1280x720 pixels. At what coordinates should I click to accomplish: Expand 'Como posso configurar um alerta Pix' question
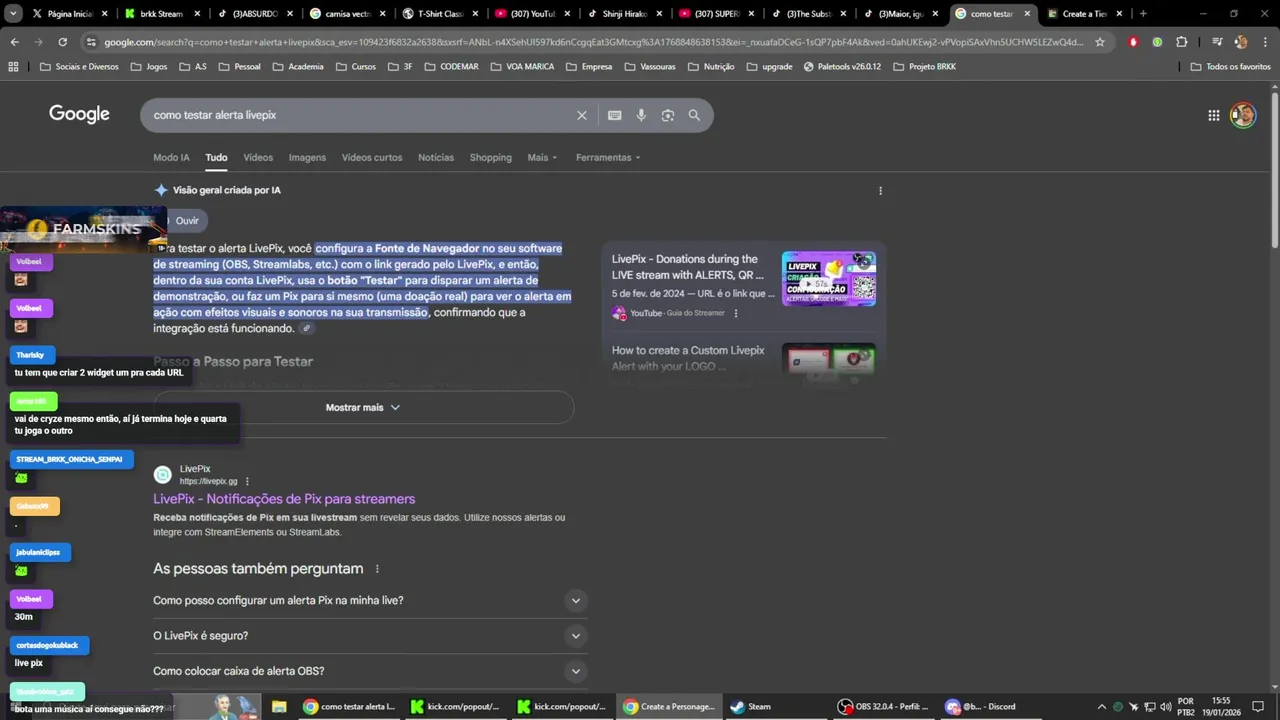coord(370,601)
